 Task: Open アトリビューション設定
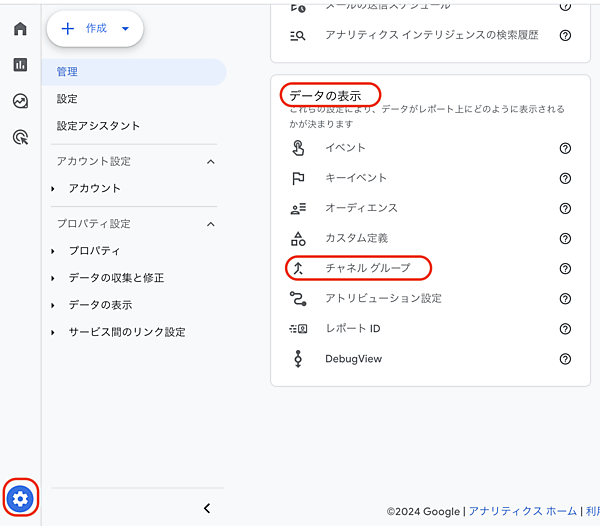[383, 298]
